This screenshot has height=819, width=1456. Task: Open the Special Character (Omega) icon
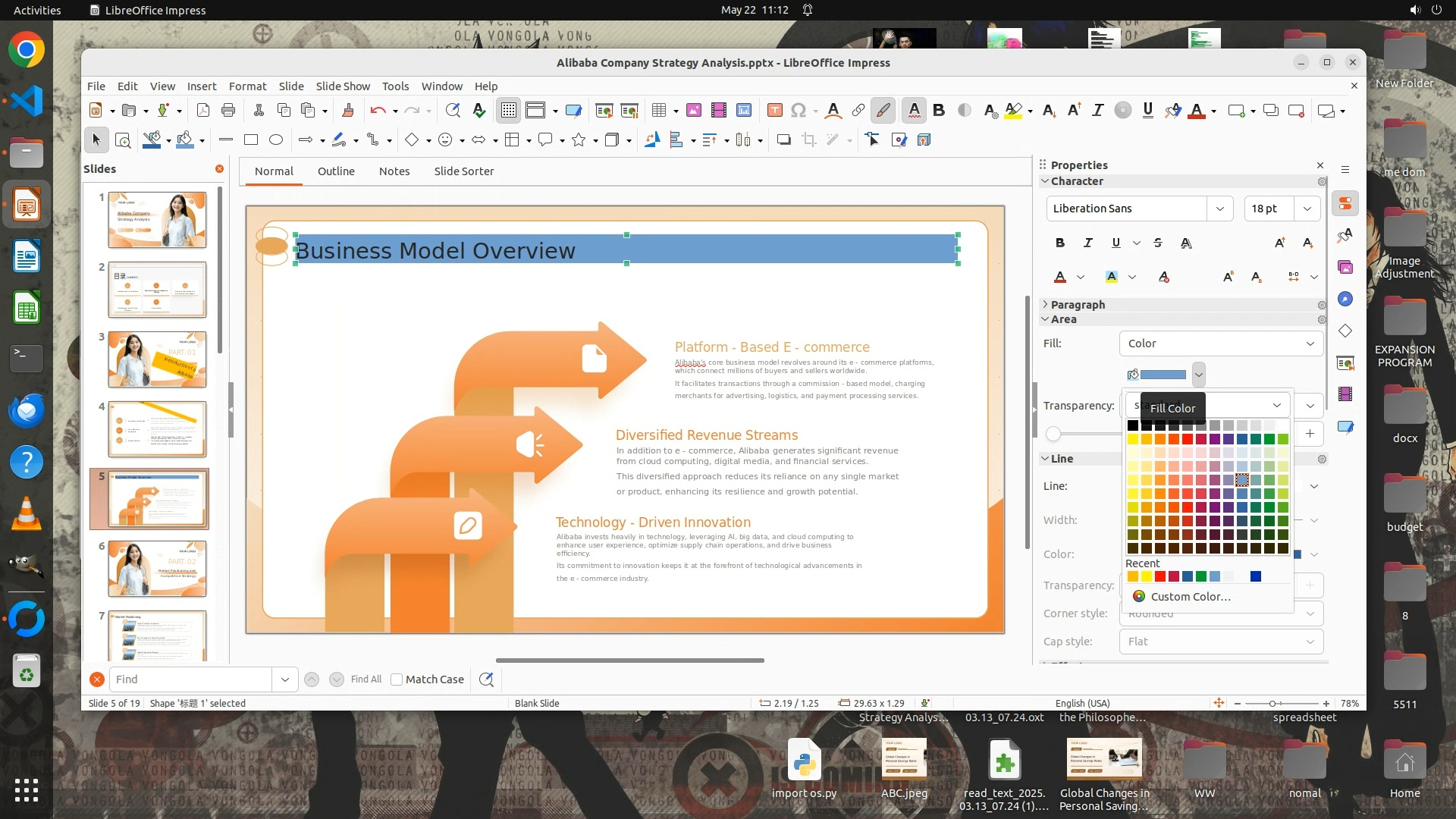[x=798, y=111]
